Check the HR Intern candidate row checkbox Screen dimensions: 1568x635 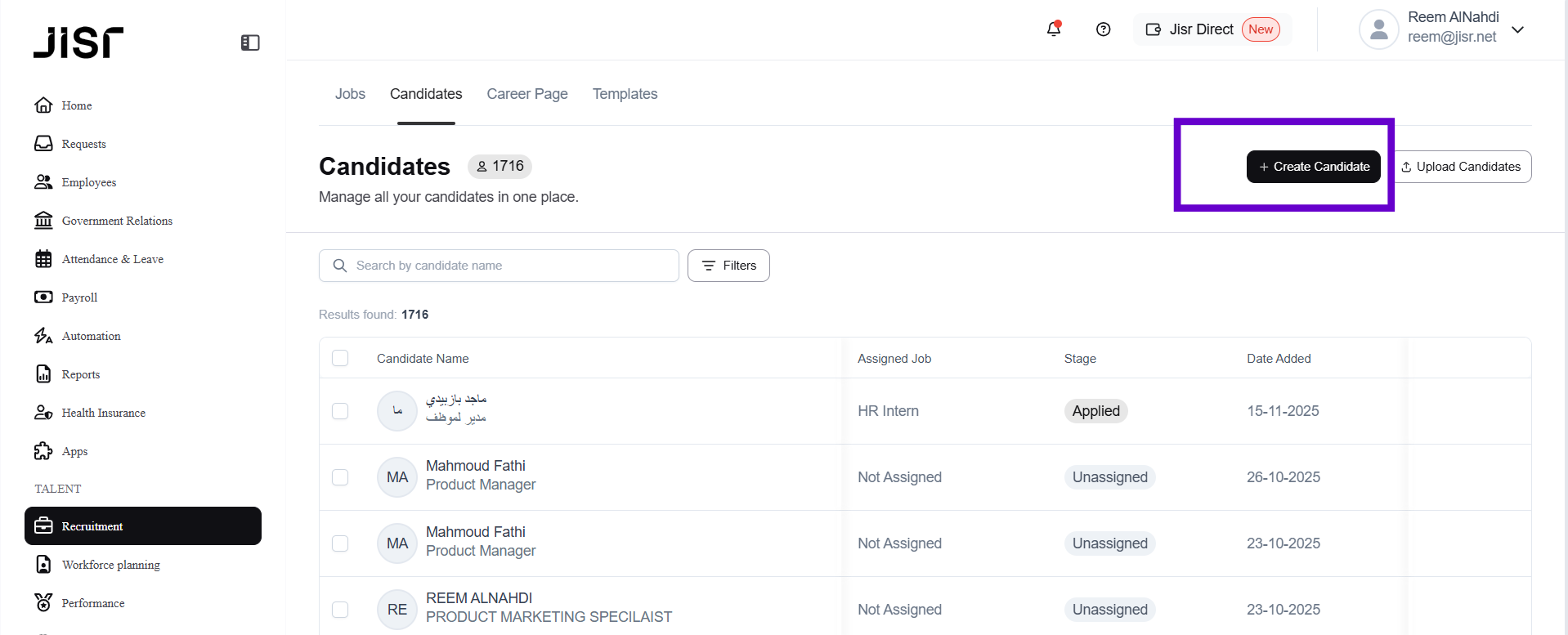pyautogui.click(x=340, y=411)
